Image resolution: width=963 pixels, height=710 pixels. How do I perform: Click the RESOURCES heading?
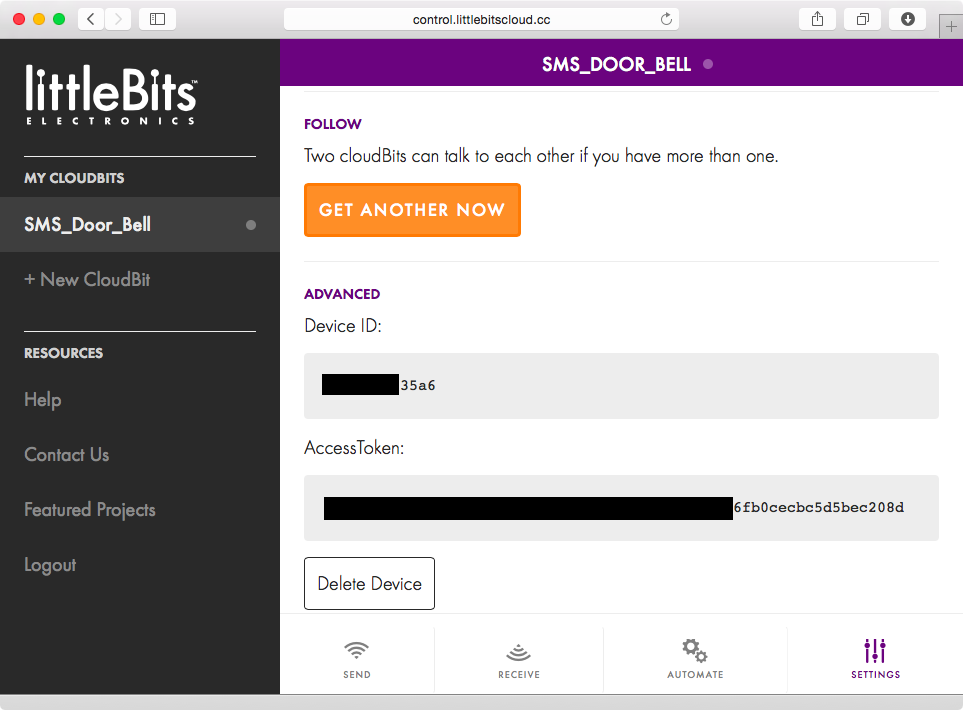click(x=63, y=353)
